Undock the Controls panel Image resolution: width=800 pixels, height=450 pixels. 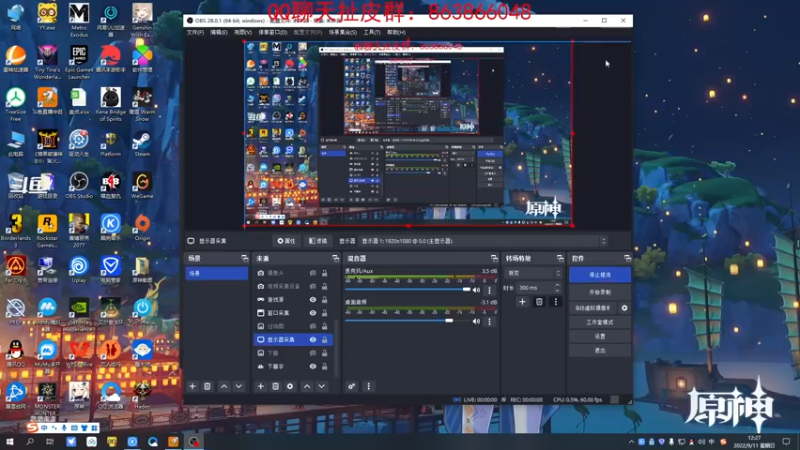click(628, 259)
